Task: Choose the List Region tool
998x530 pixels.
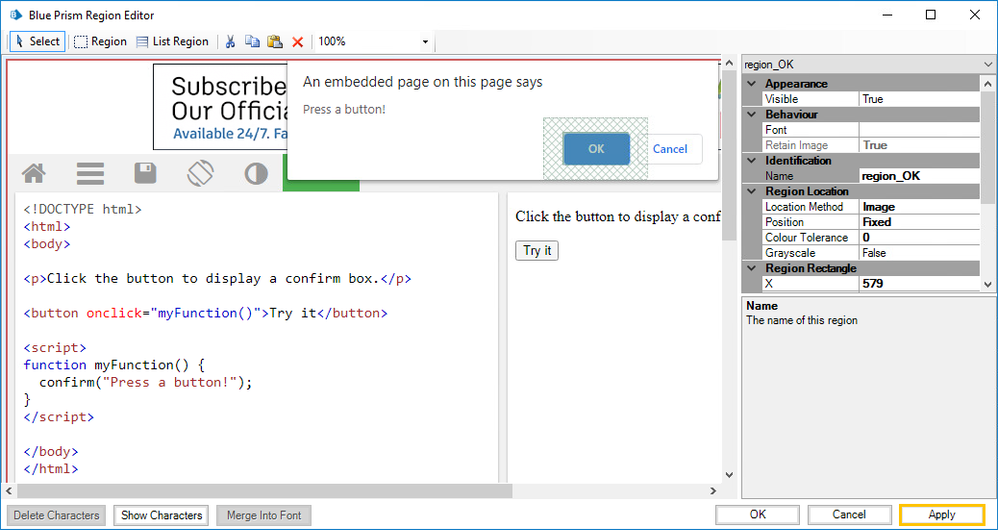Action: tap(172, 42)
